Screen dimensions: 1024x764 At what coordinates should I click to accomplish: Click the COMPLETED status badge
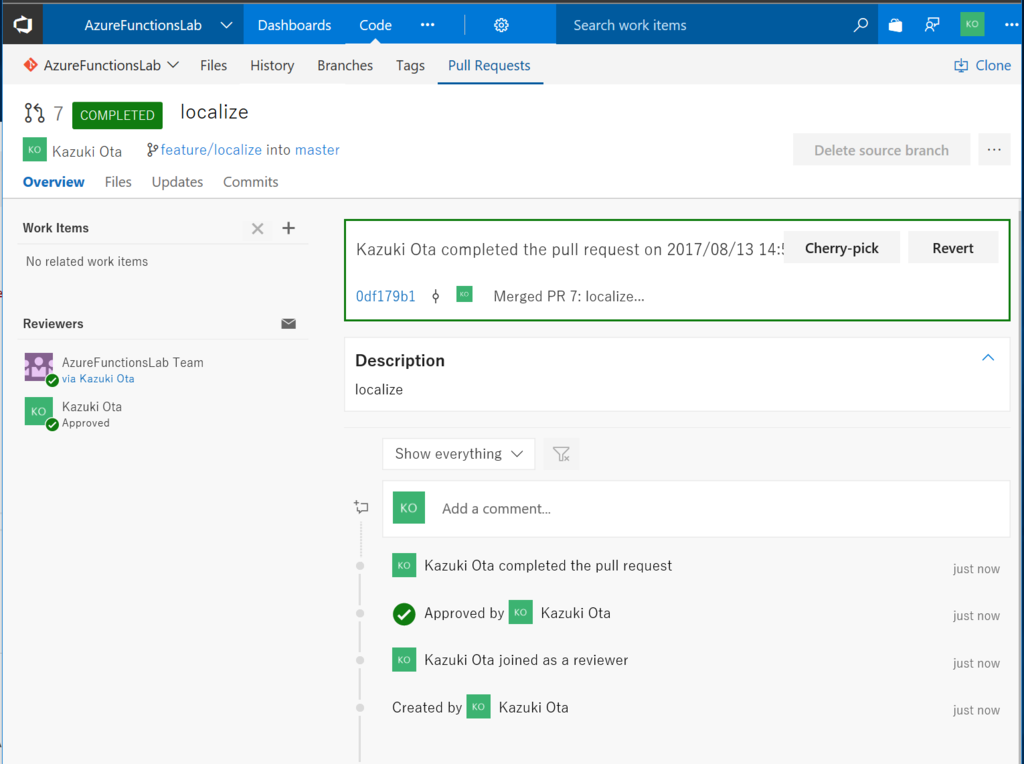(x=117, y=115)
